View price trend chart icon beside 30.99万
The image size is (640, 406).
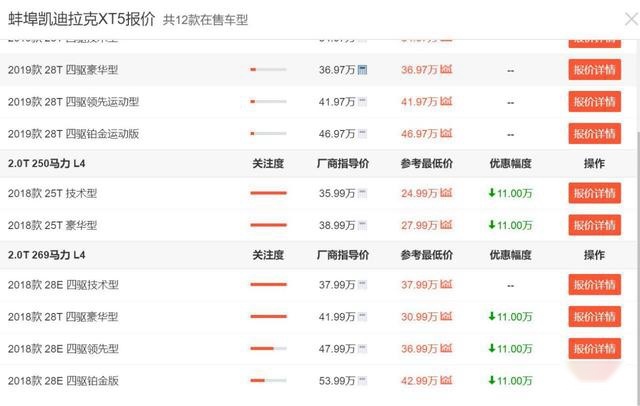pyautogui.click(x=446, y=316)
